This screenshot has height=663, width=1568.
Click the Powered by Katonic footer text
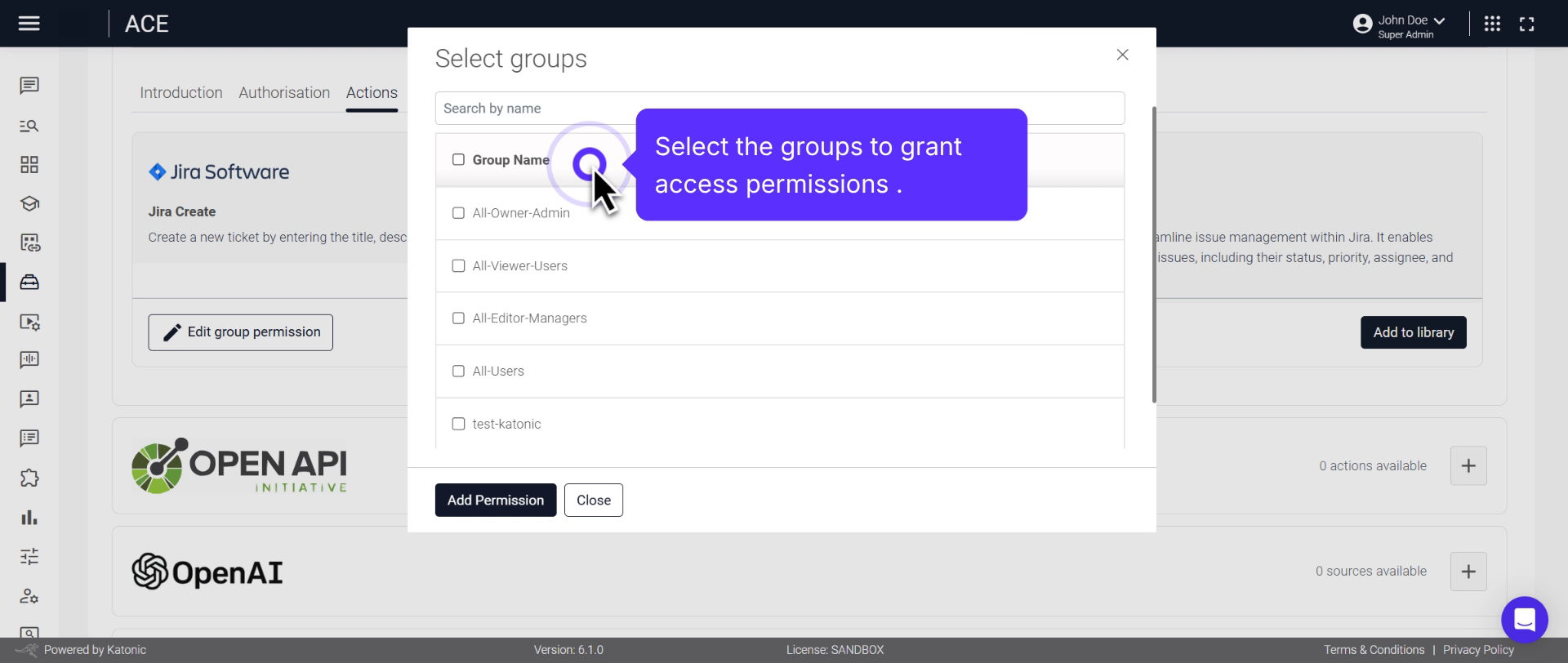coord(95,650)
